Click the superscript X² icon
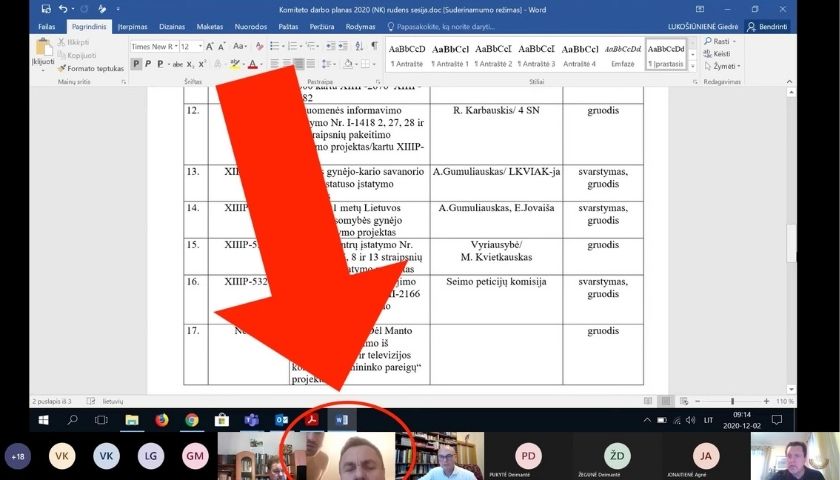Screen dimensions: 840x480 (x=200, y=65)
